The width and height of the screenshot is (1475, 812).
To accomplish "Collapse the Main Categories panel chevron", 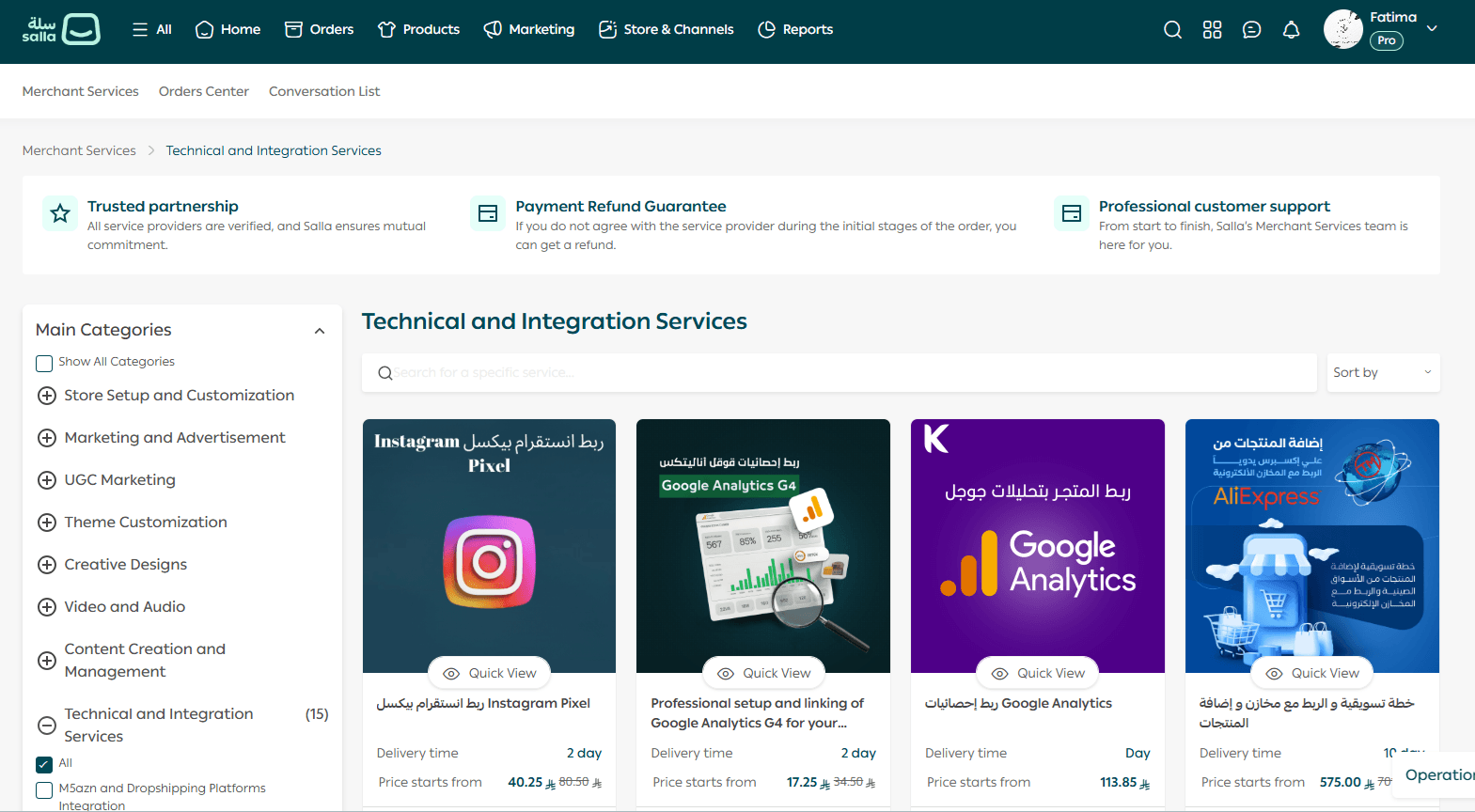I will coord(320,331).
